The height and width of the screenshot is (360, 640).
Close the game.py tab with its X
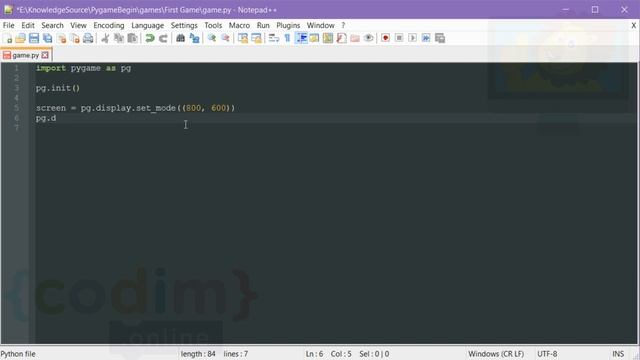tap(45, 55)
